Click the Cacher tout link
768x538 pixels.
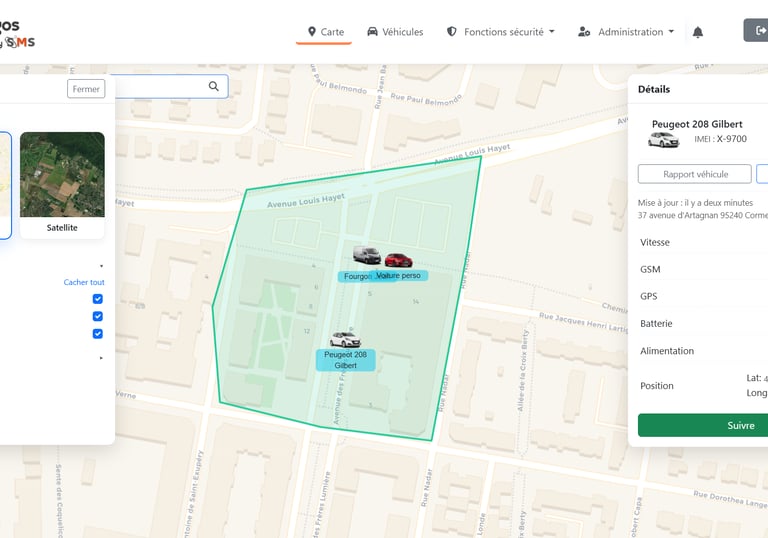(84, 282)
